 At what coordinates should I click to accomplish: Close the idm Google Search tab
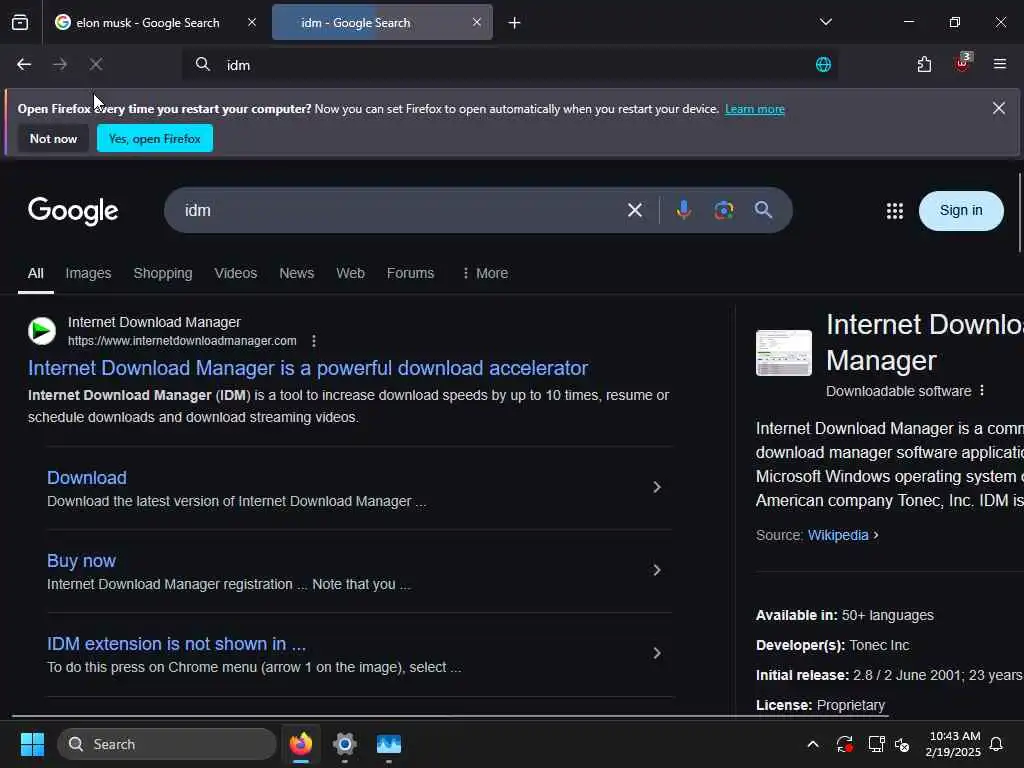[477, 22]
